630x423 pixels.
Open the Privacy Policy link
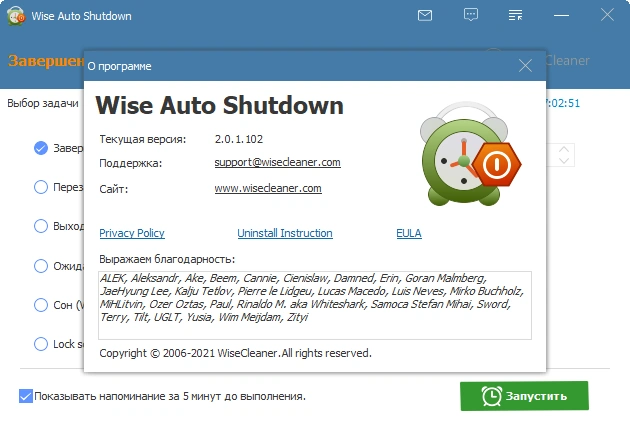[132, 233]
